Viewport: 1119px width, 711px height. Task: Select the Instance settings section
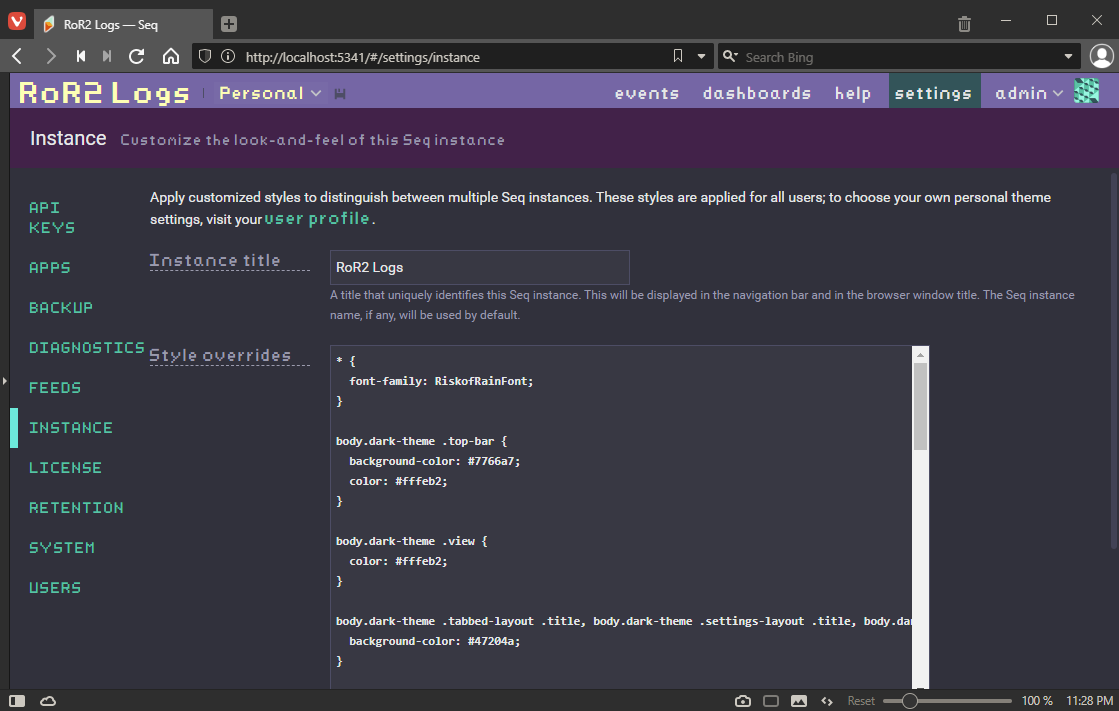[x=71, y=428]
